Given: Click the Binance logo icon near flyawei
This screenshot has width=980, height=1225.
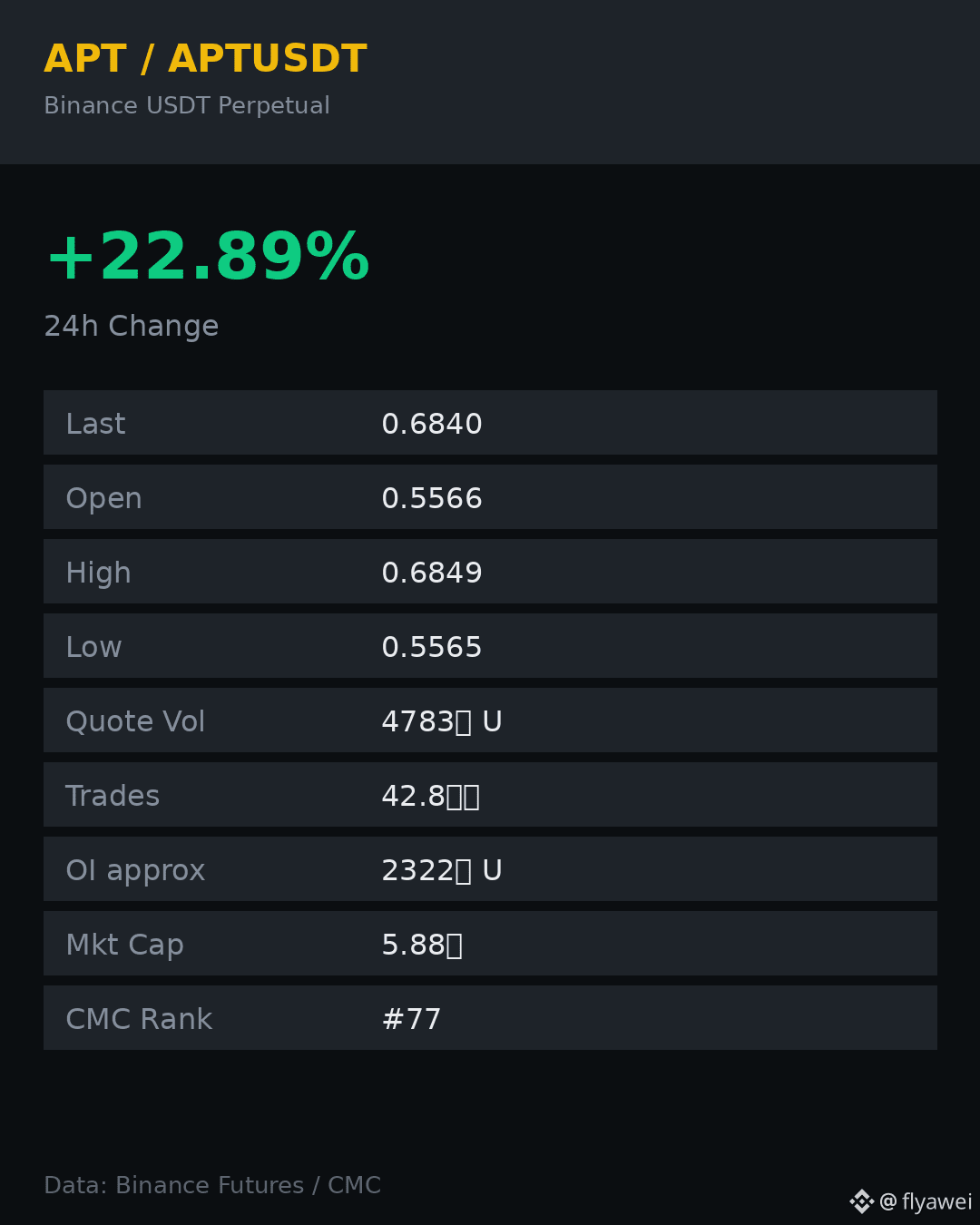Looking at the screenshot, I should pos(861,1201).
